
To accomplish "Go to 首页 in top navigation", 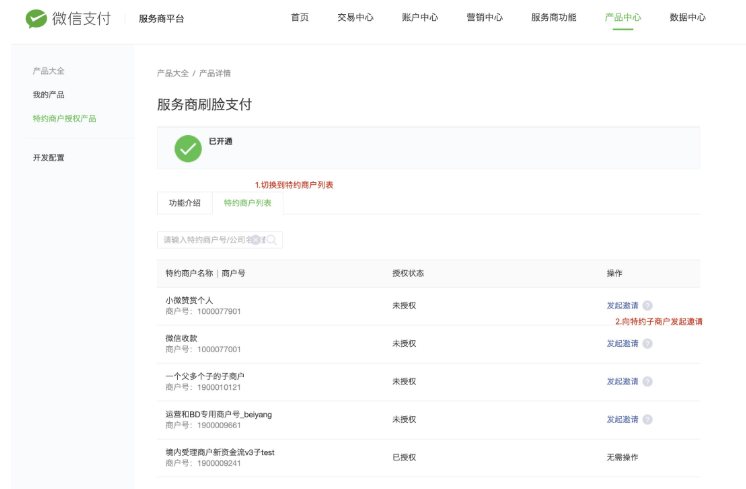I will point(300,18).
